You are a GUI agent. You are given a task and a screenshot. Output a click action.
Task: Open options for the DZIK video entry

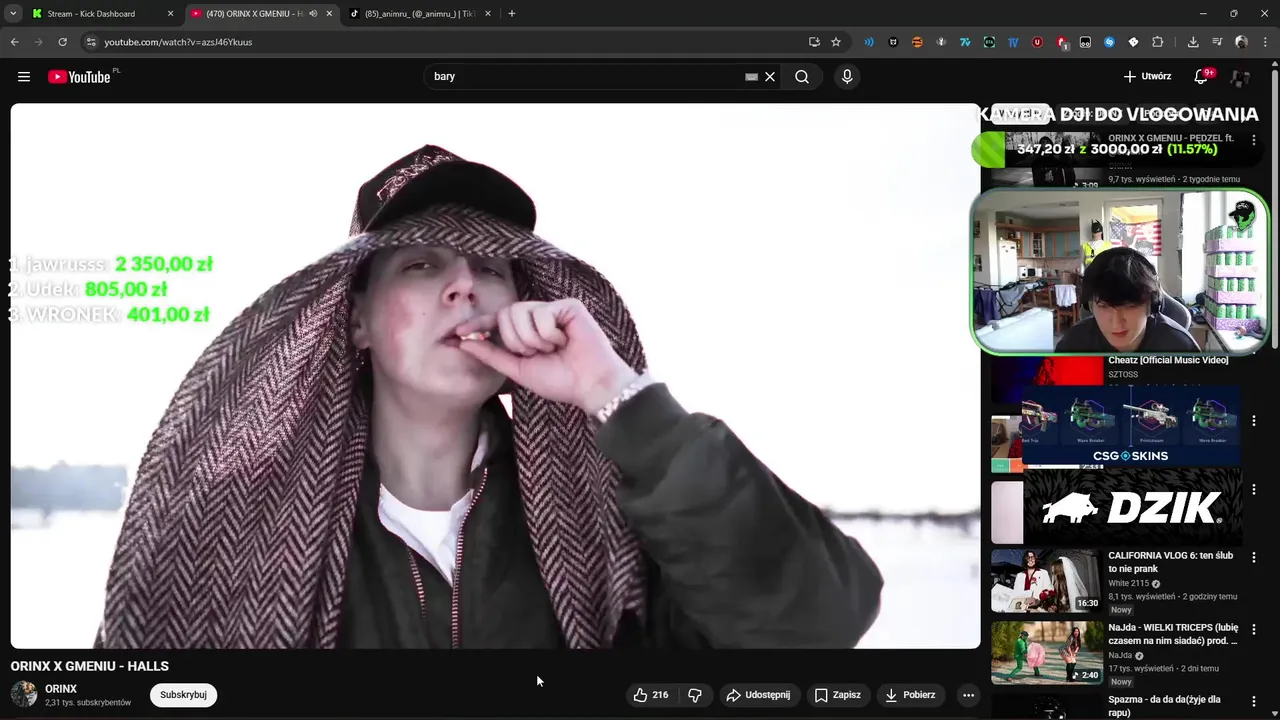click(1254, 490)
